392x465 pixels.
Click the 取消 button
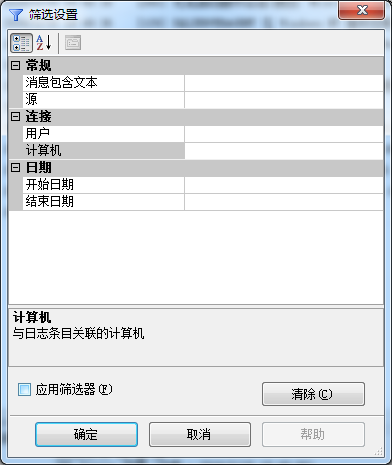[200, 434]
